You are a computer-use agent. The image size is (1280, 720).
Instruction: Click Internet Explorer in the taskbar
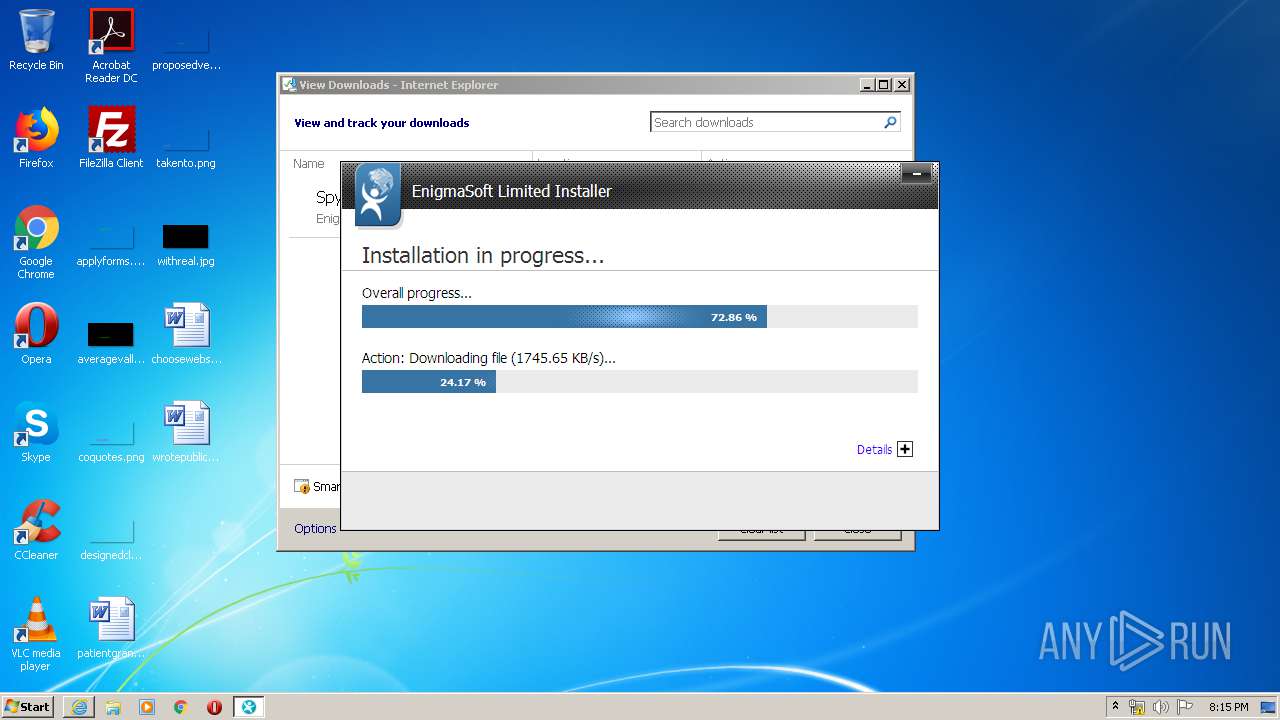pos(79,707)
